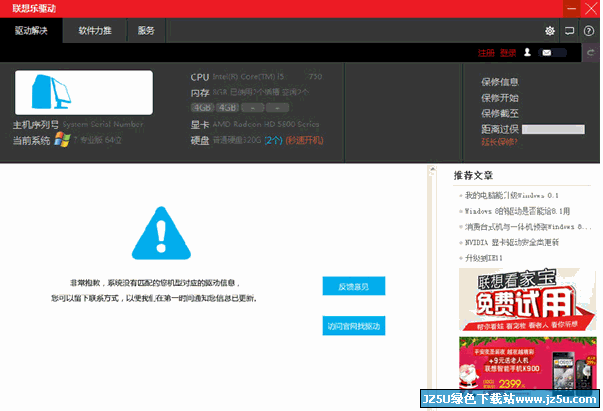Switch to the 服务 tab
Image resolution: width=603 pixels, height=411 pixels.
pos(146,30)
